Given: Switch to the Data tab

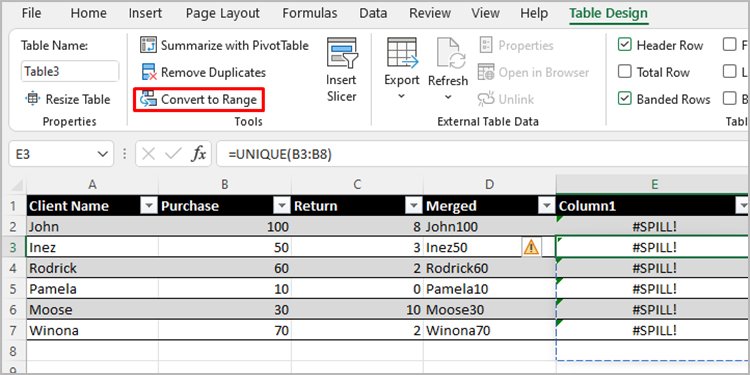Looking at the screenshot, I should 373,13.
